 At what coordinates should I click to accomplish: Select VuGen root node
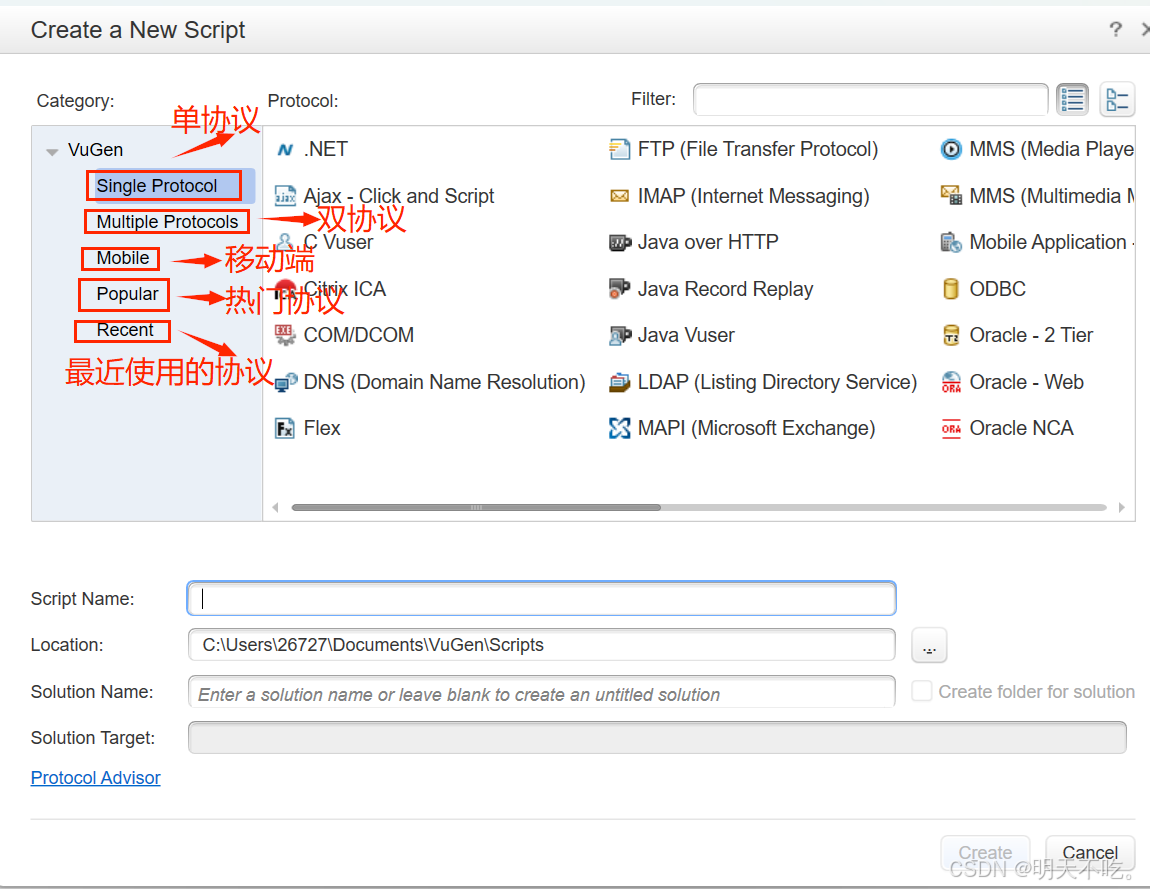[x=95, y=150]
